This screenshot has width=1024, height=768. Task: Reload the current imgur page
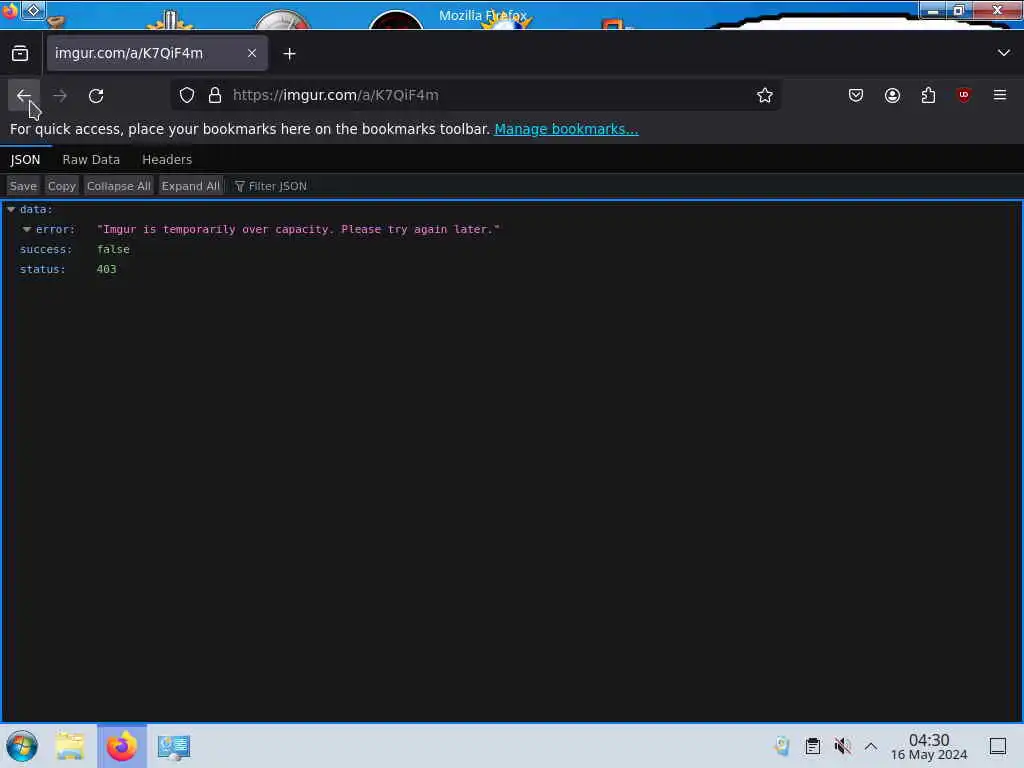point(96,95)
